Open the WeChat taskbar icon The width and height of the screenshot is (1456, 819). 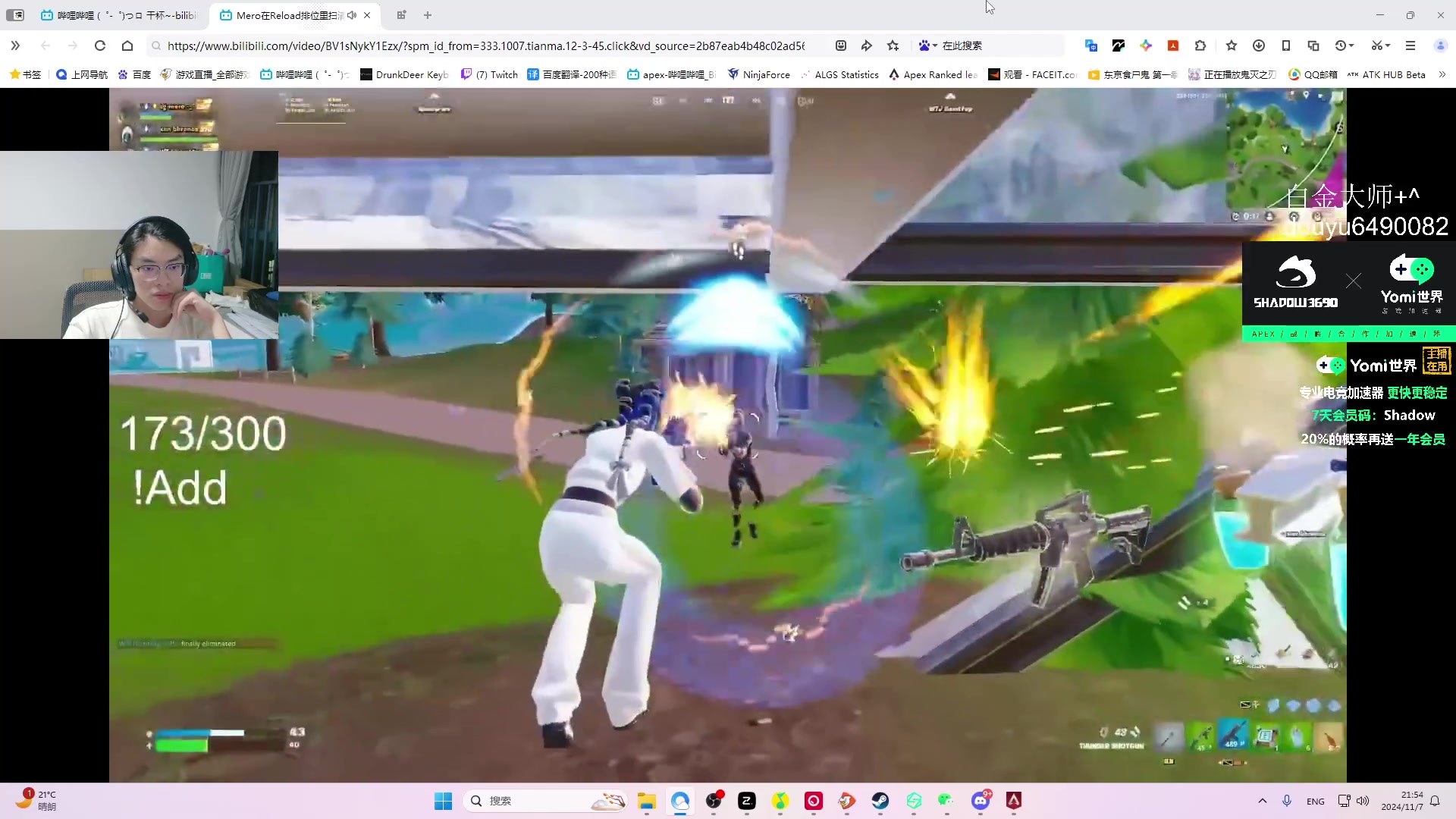click(947, 801)
